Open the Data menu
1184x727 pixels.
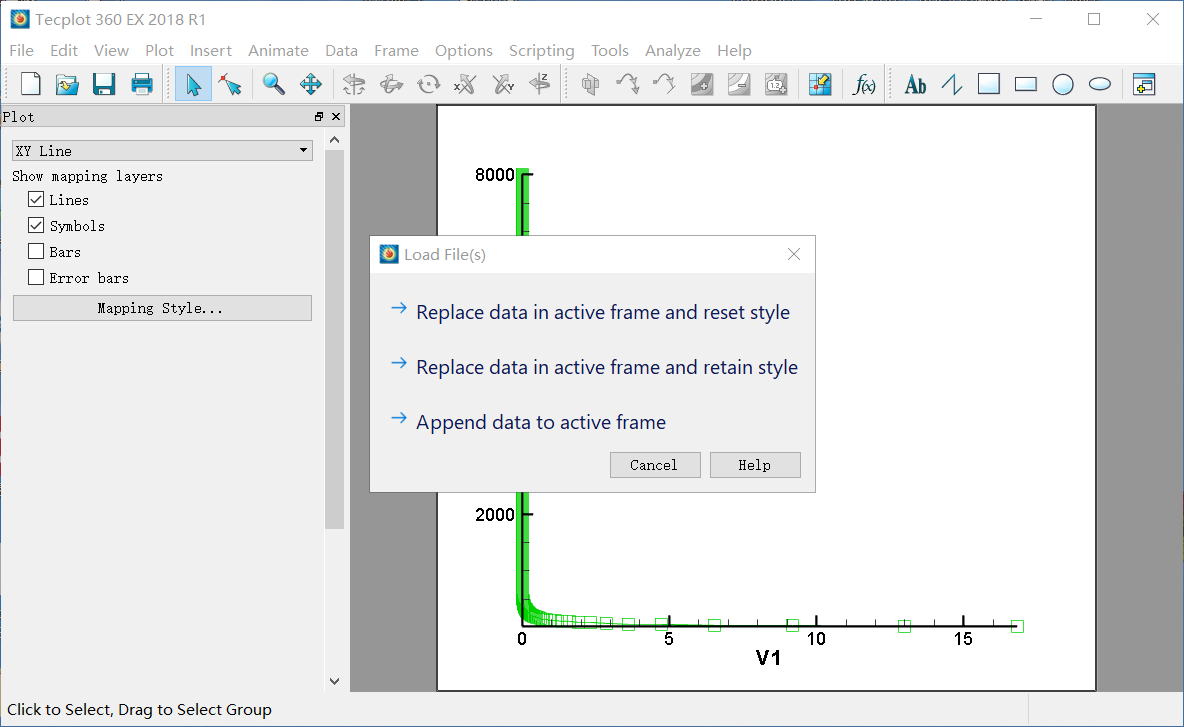(341, 51)
